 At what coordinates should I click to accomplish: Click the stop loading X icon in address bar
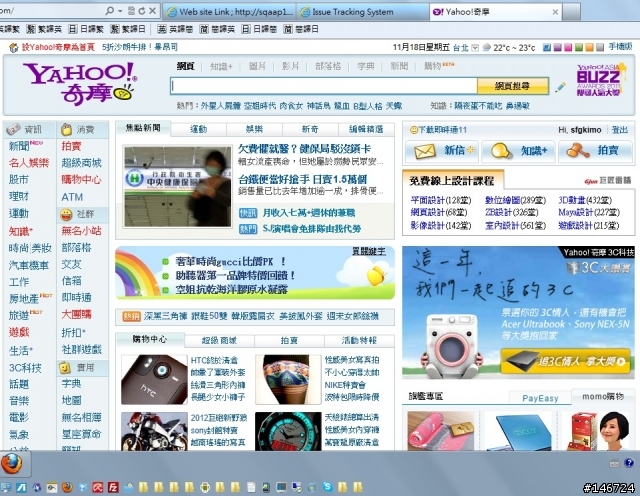[x=152, y=11]
